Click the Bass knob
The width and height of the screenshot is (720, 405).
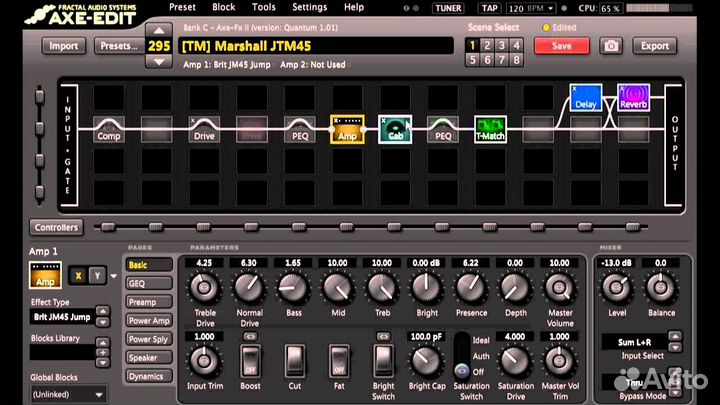[293, 287]
